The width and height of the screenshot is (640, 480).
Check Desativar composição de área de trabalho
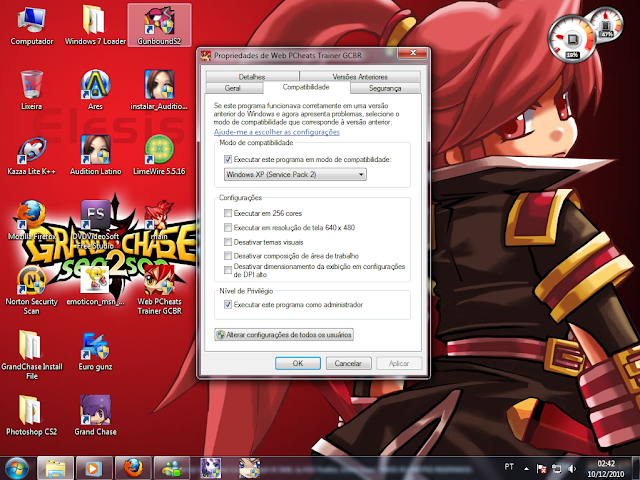coord(228,256)
